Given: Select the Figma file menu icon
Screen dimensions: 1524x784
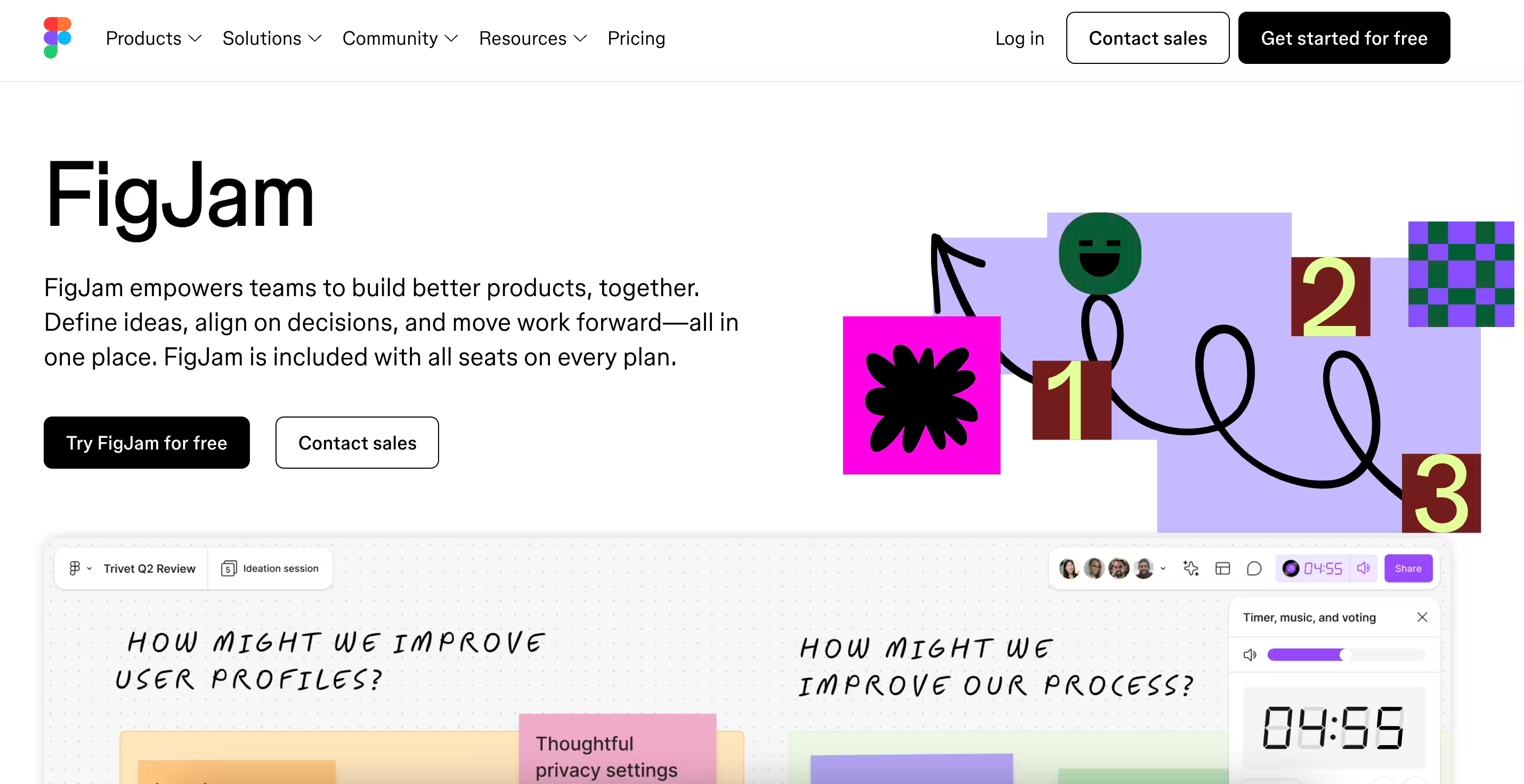Looking at the screenshot, I should (x=75, y=568).
